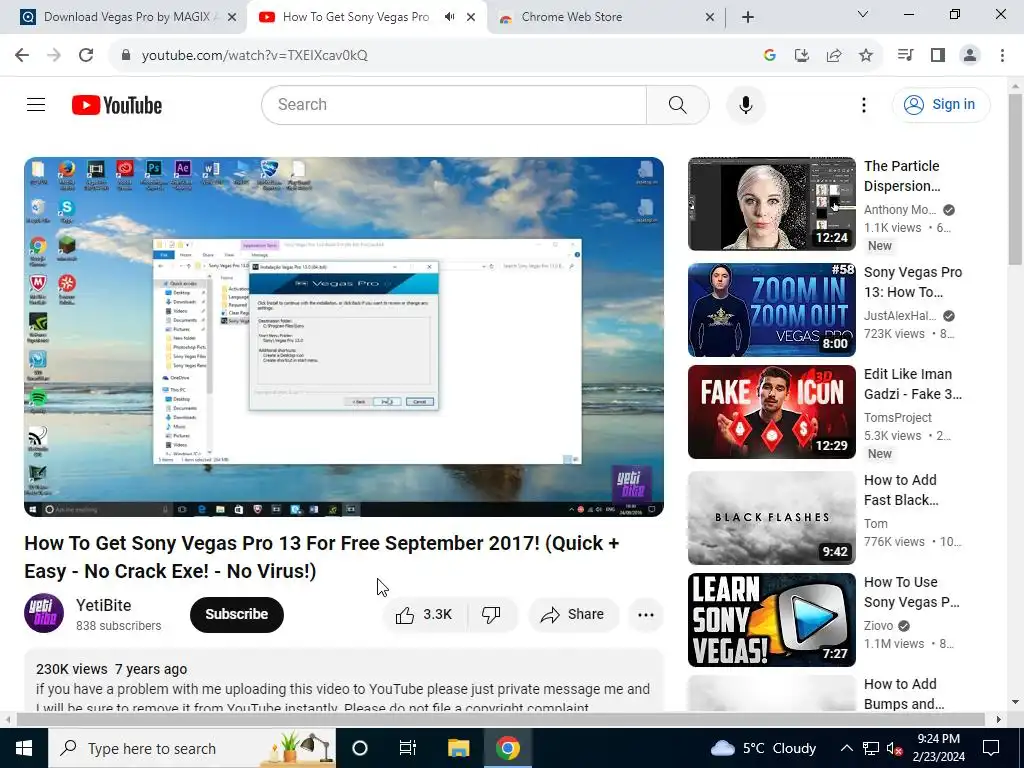Viewport: 1024px width, 768px height.
Task: Click Chrome icon in taskbar
Action: tap(507, 748)
